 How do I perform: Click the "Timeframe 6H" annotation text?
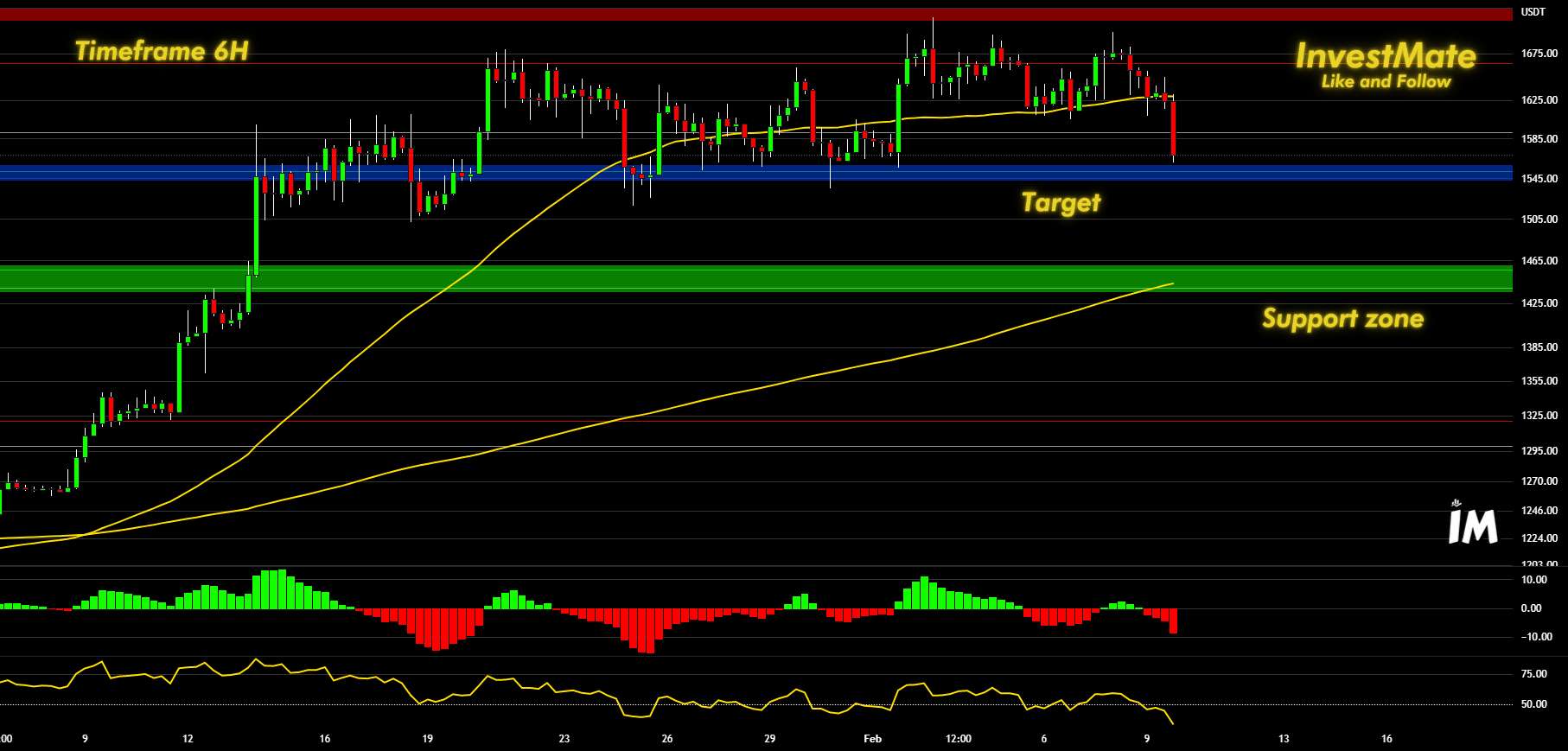pyautogui.click(x=162, y=51)
